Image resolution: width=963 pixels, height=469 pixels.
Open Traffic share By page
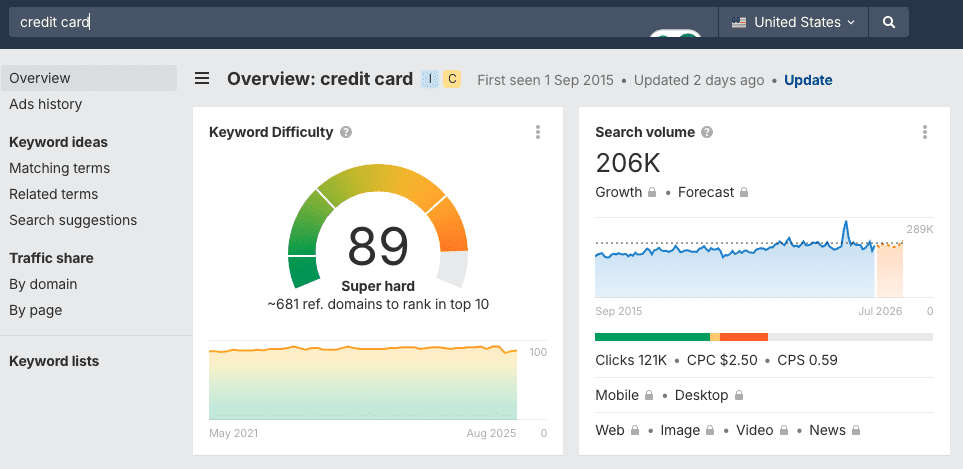pyautogui.click(x=36, y=310)
